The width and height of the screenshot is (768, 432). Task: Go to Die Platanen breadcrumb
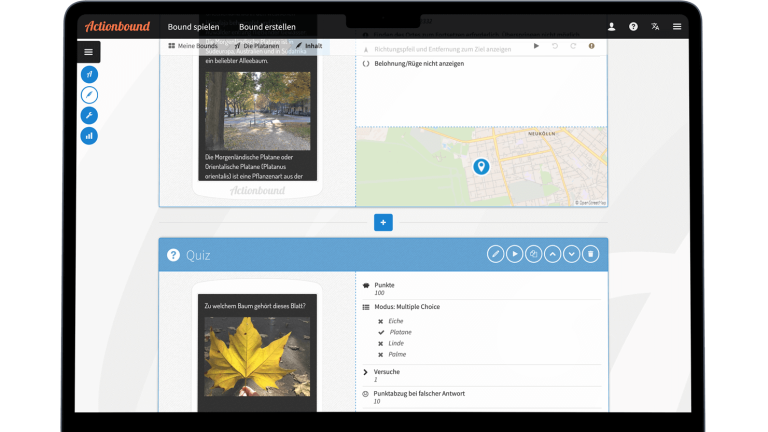point(257,46)
